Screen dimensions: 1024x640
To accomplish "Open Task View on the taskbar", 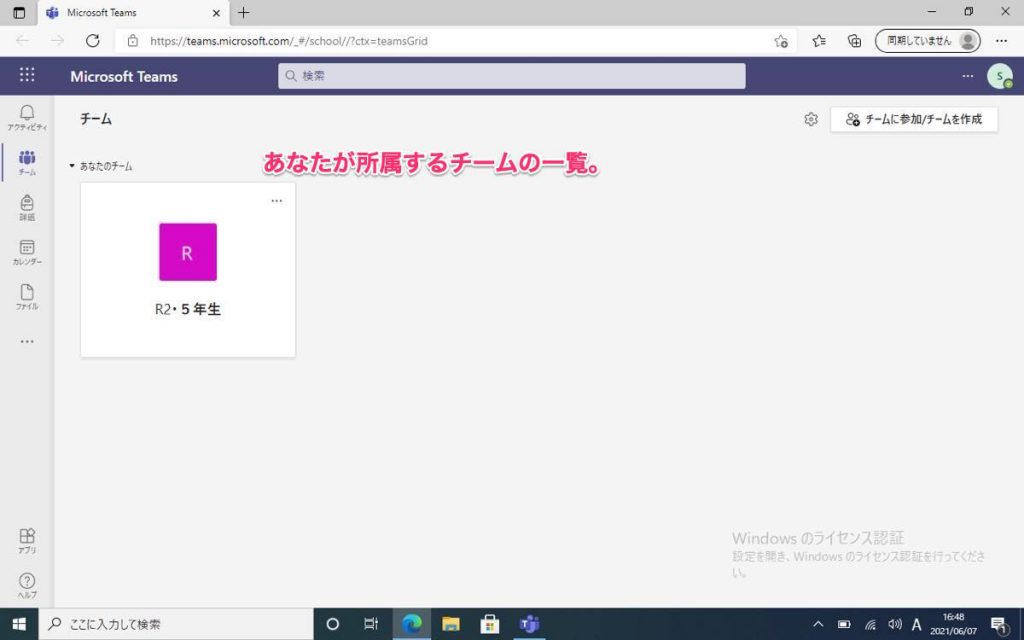I will [x=371, y=624].
